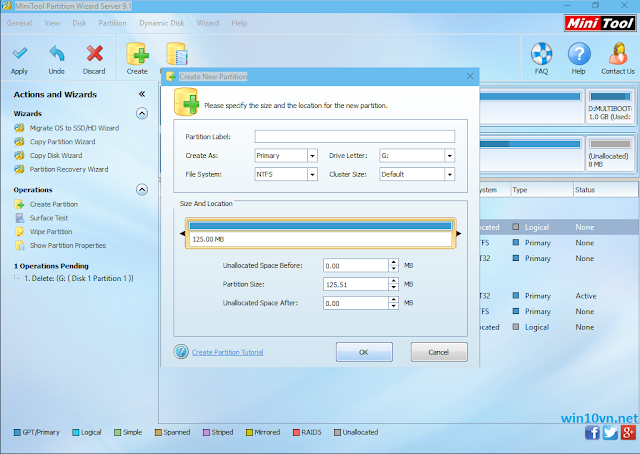Click the Discard red X icon
Image resolution: width=640 pixels, height=454 pixels.
coord(94,54)
